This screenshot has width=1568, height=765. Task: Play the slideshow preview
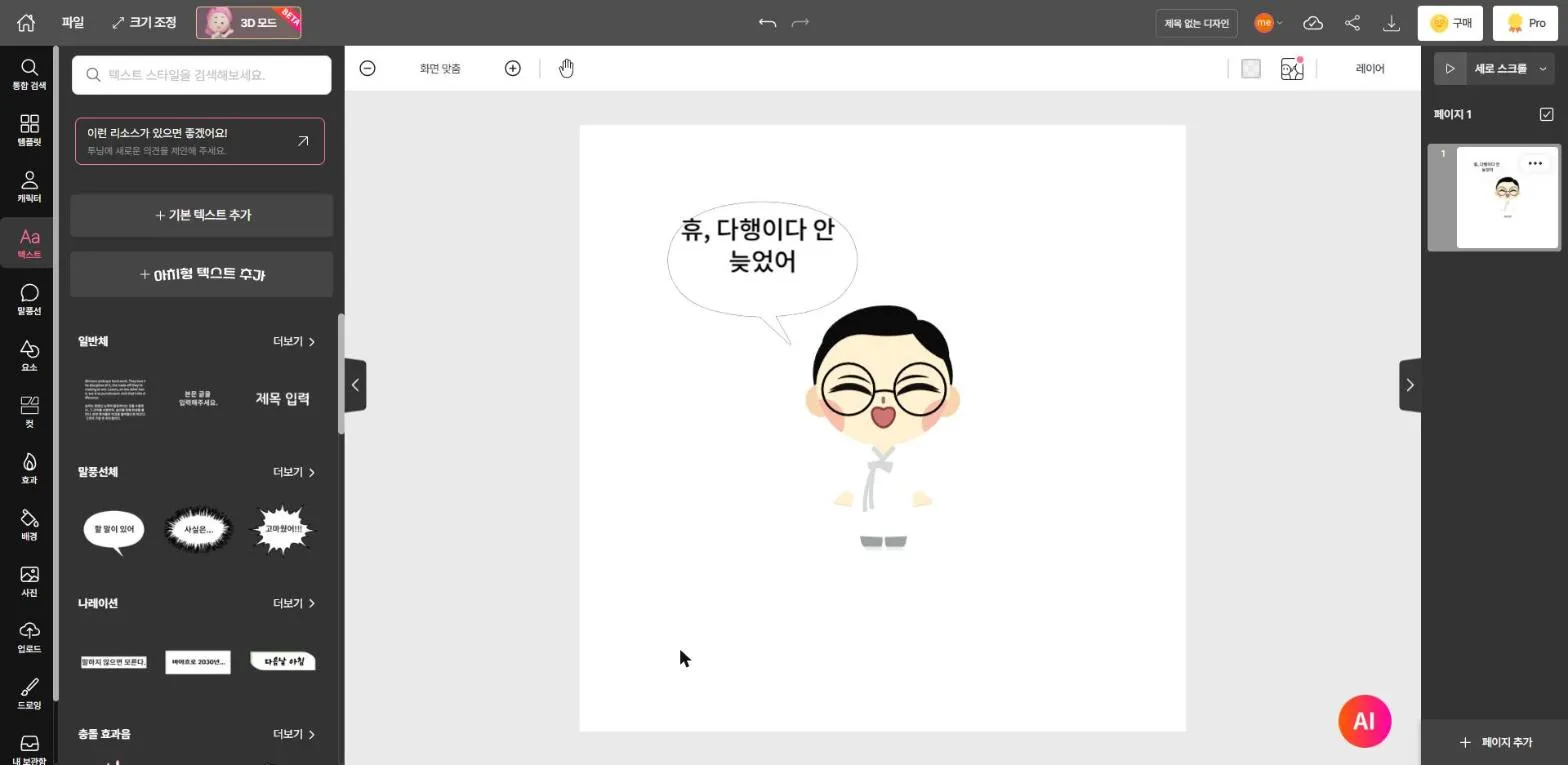(1450, 68)
